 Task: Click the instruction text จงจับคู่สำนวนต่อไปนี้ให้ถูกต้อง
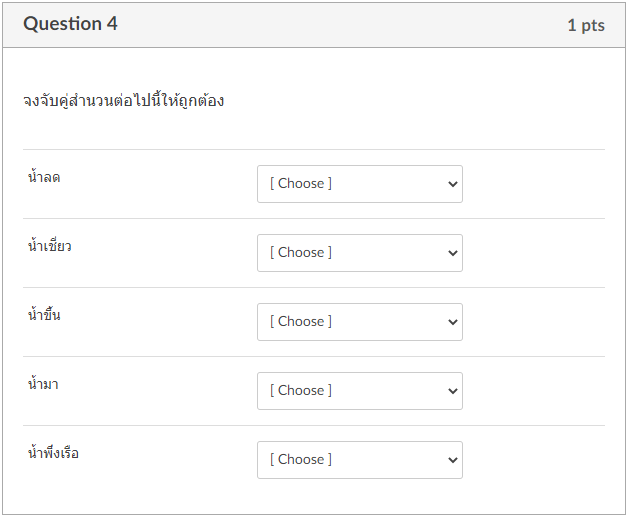point(123,101)
